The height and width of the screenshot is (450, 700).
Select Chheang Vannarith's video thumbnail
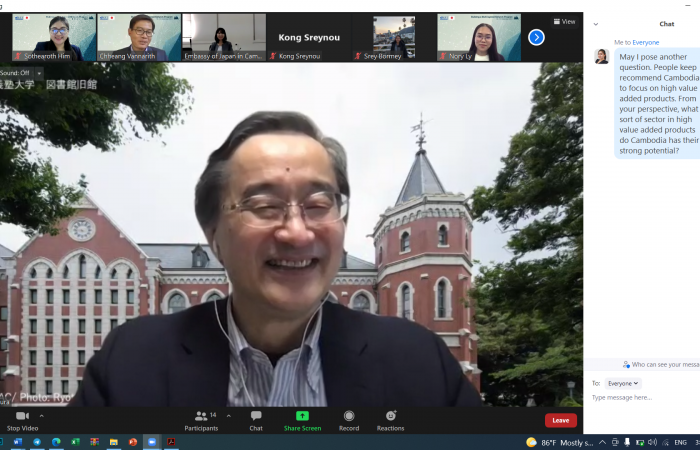point(139,37)
